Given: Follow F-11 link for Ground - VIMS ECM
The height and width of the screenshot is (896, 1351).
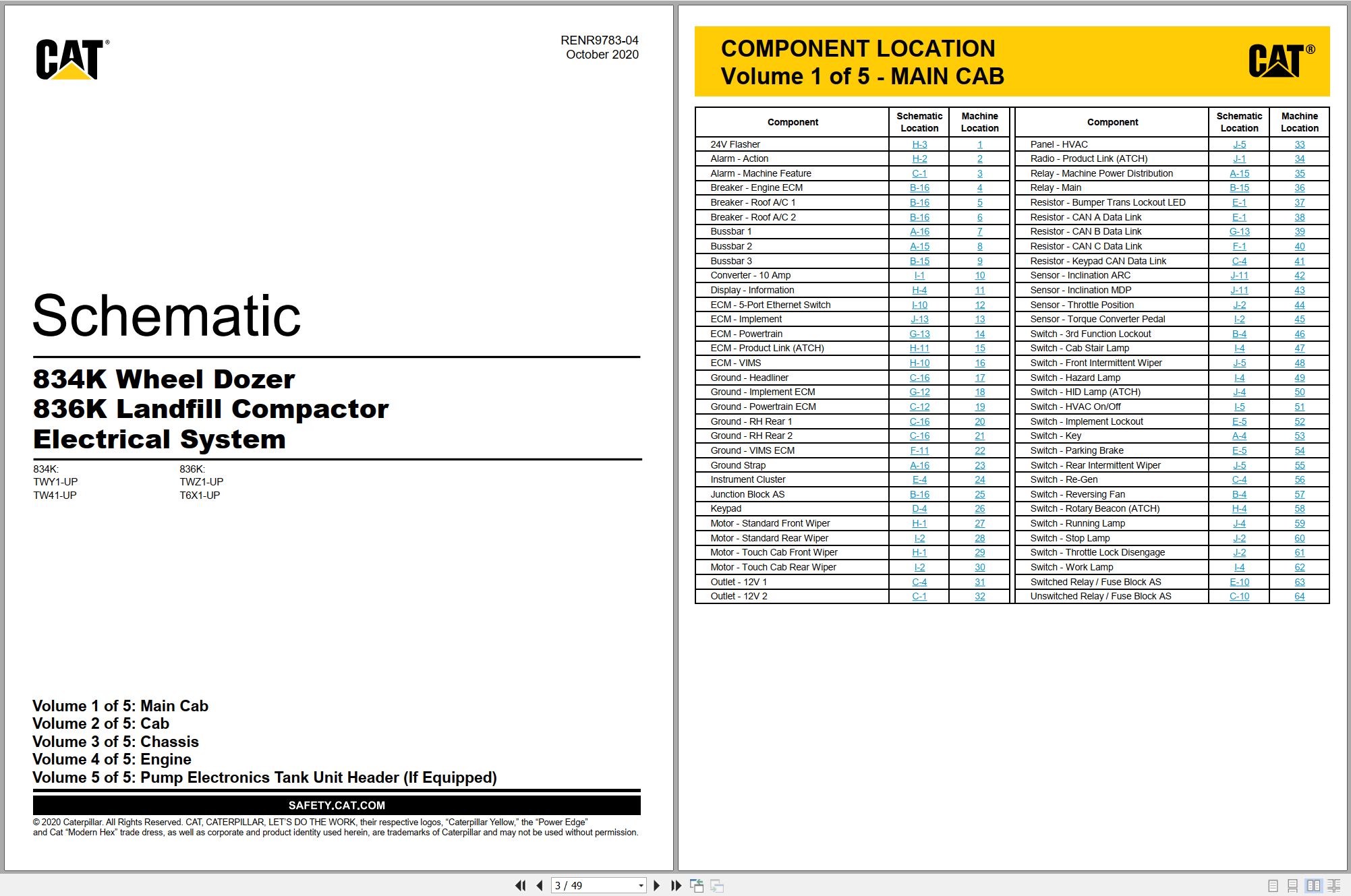Looking at the screenshot, I should coord(919,450).
